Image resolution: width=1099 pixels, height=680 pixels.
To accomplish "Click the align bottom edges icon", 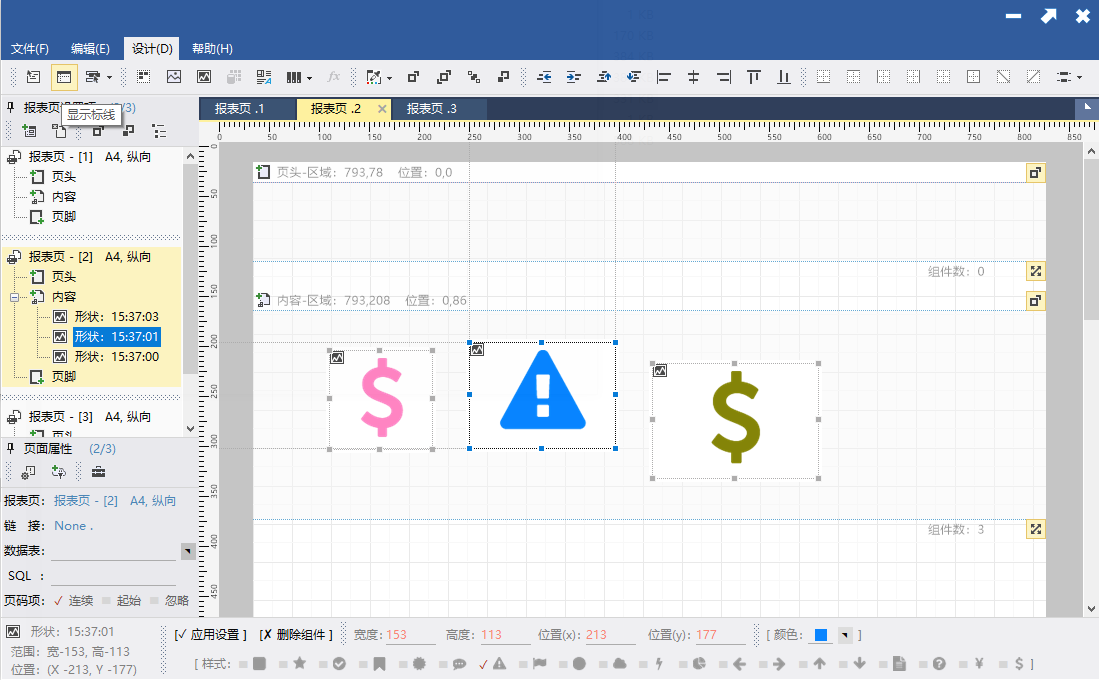I will click(x=784, y=77).
